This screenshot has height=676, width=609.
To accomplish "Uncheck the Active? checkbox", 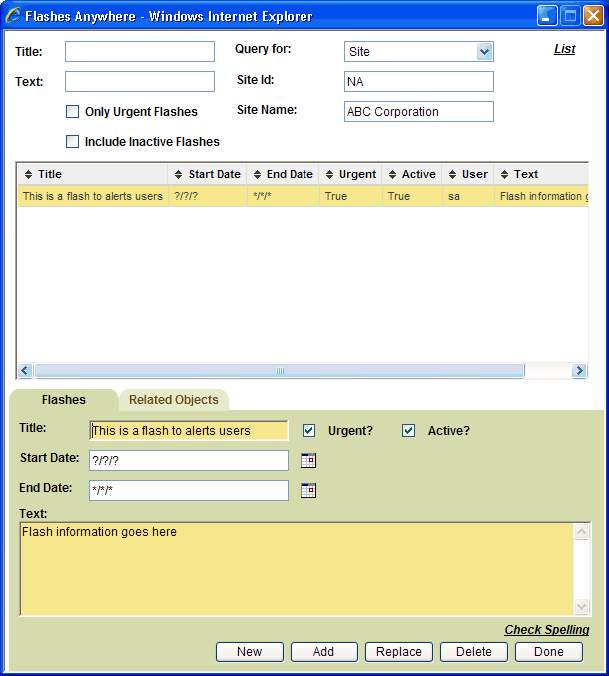I will 408,430.
